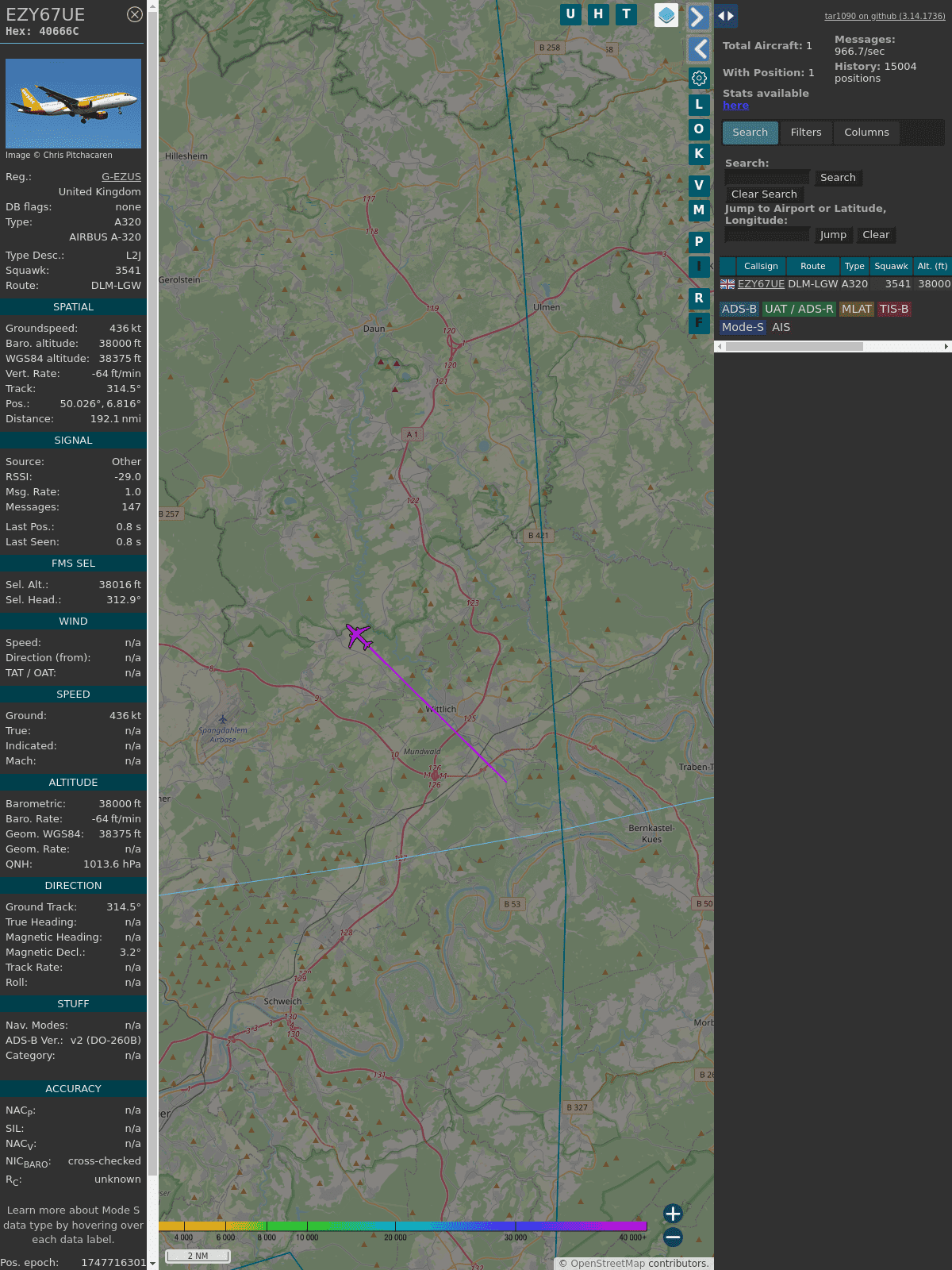Switch to the Filters tab
Image resolution: width=952 pixels, height=1270 pixels.
tap(806, 133)
